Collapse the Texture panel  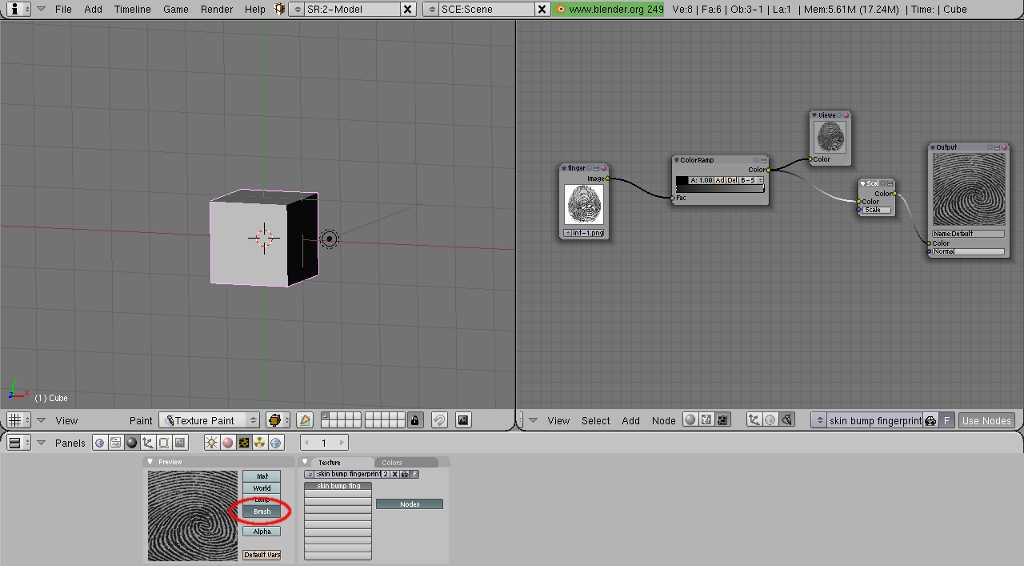pyautogui.click(x=305, y=462)
